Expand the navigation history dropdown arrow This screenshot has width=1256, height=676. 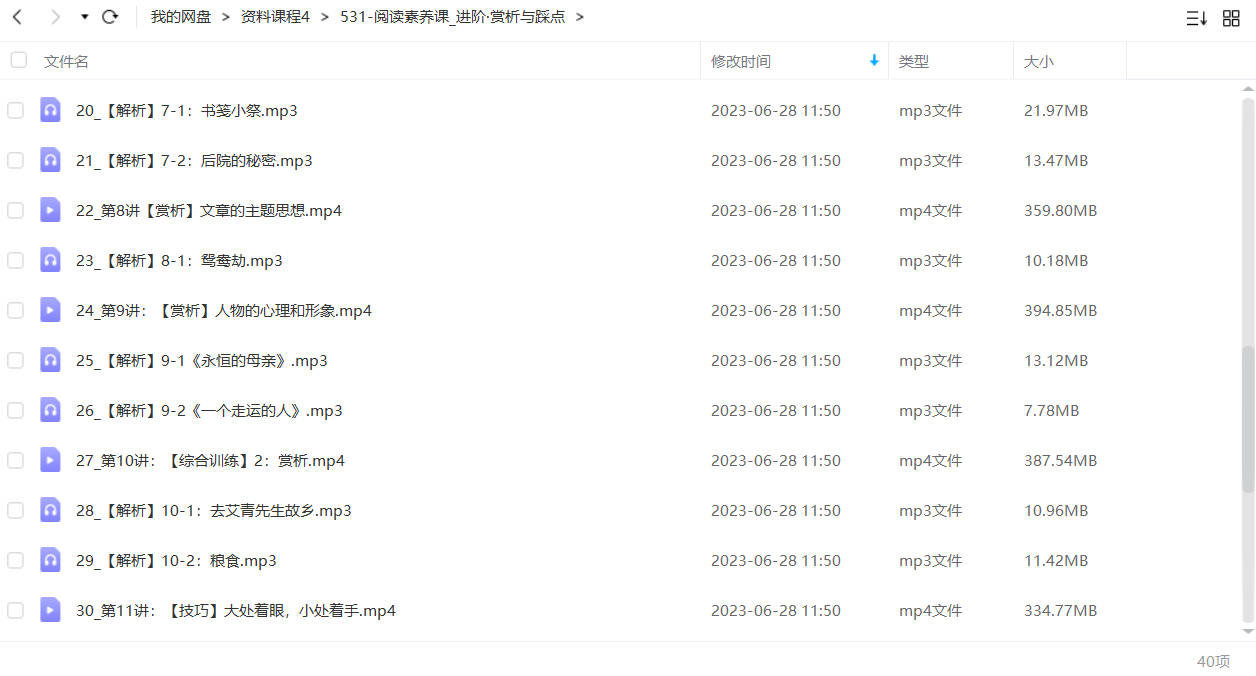click(x=84, y=17)
